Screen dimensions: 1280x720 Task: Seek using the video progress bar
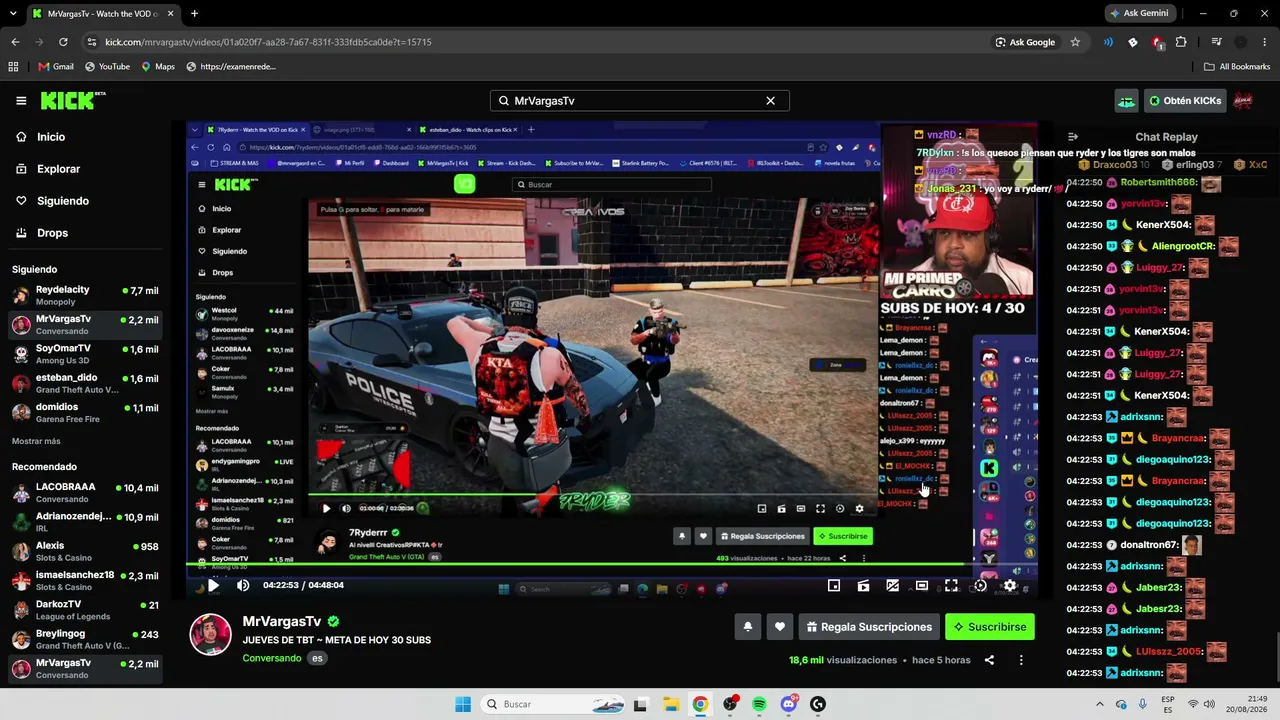pos(612,566)
